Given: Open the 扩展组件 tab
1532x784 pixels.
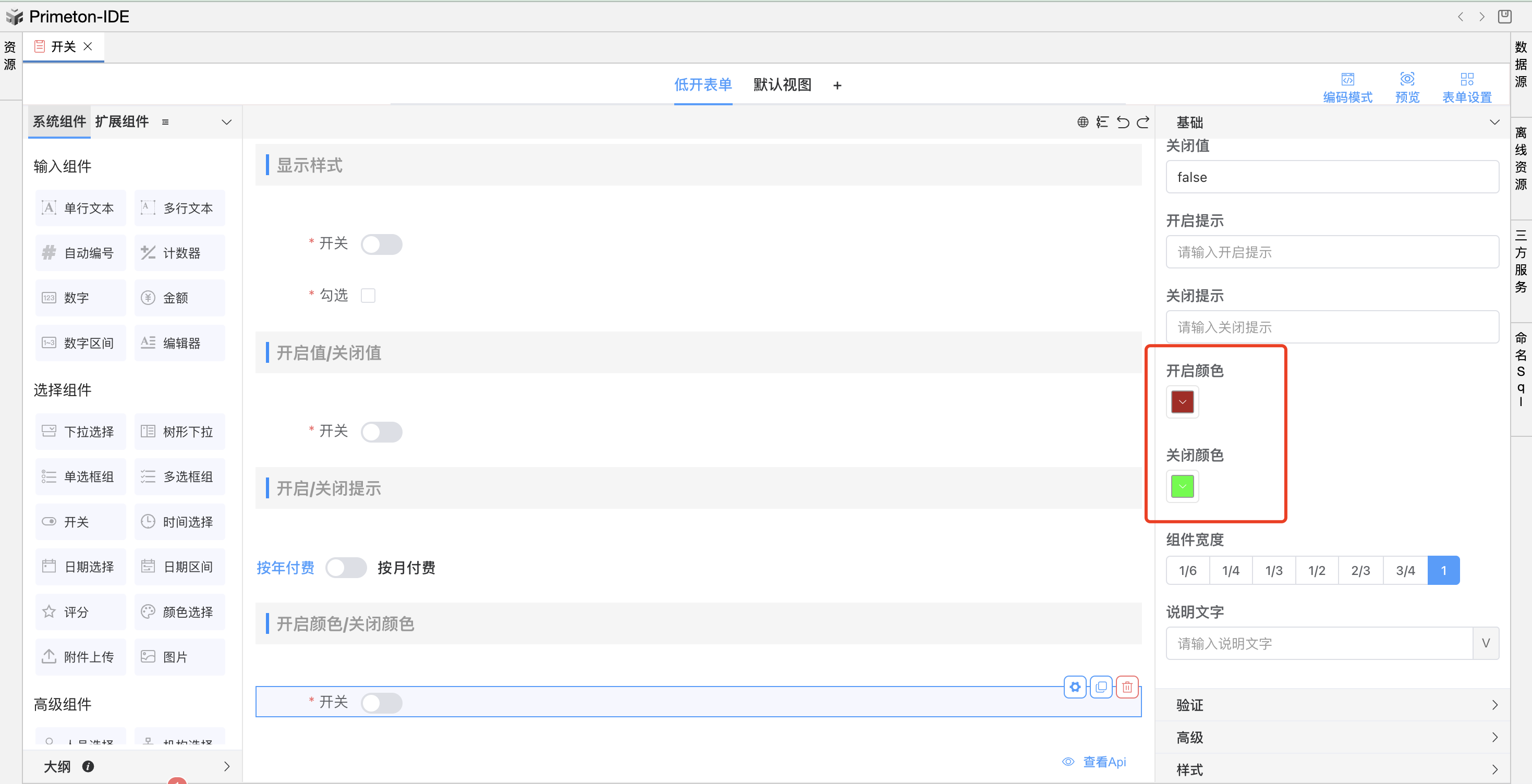Looking at the screenshot, I should pos(122,122).
